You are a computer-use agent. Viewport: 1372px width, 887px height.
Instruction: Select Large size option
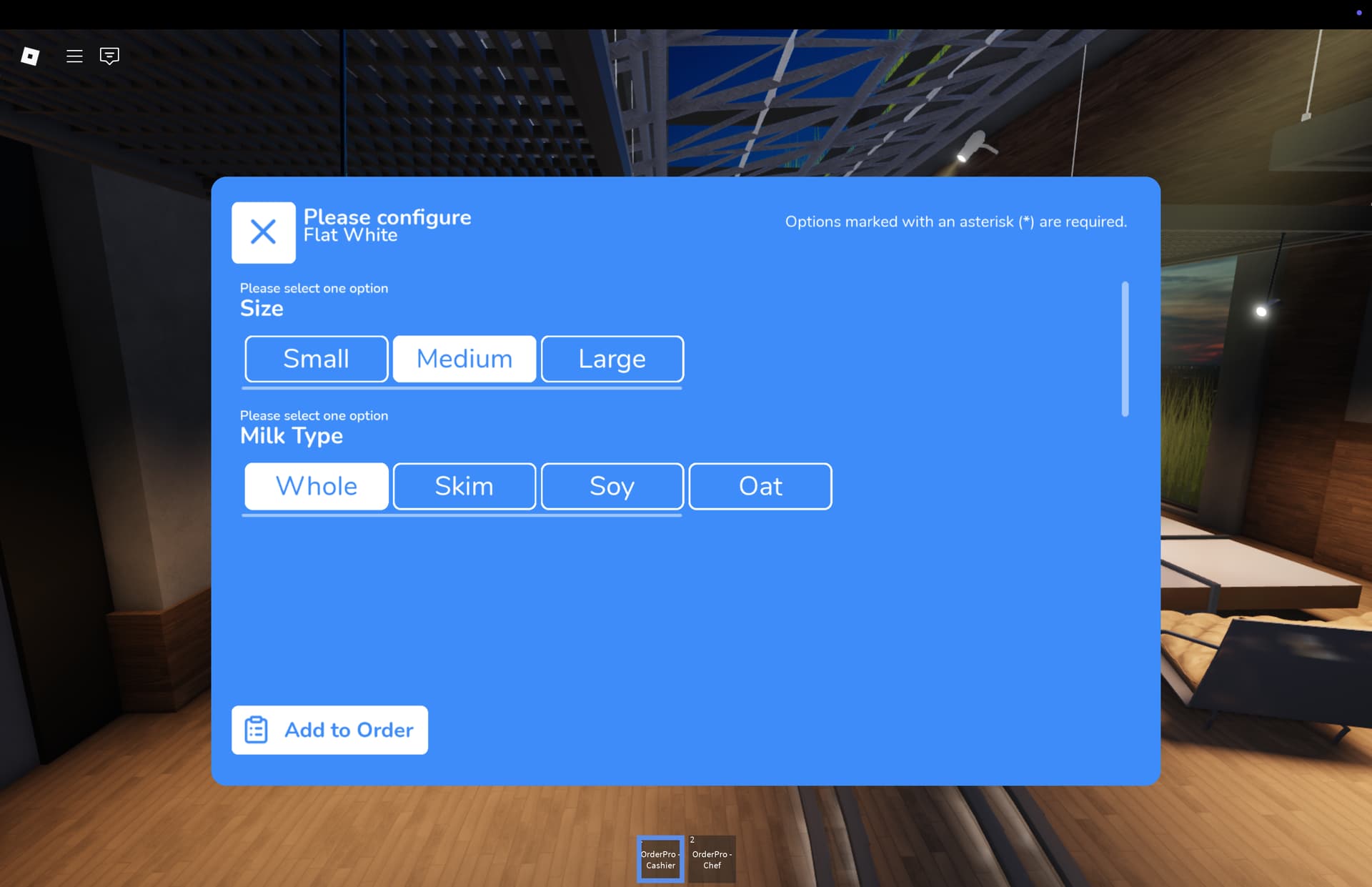click(x=612, y=359)
